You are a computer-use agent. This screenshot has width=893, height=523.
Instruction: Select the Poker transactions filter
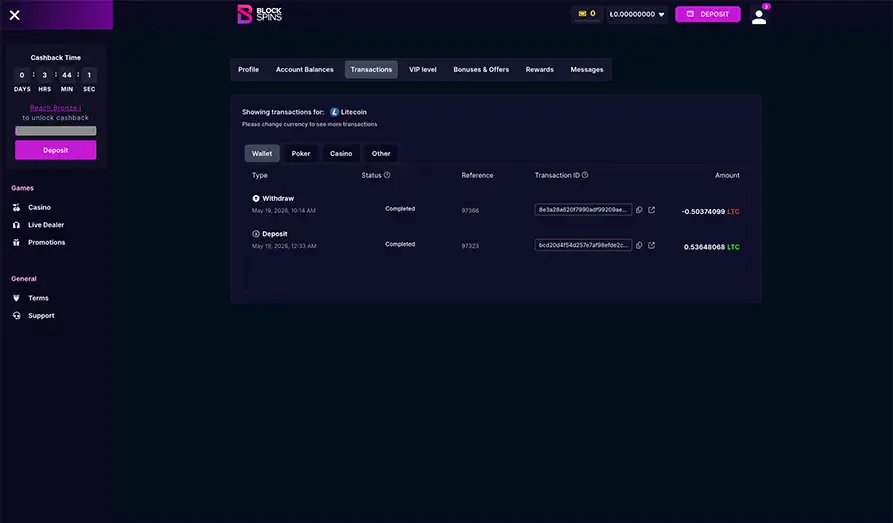tap(301, 153)
